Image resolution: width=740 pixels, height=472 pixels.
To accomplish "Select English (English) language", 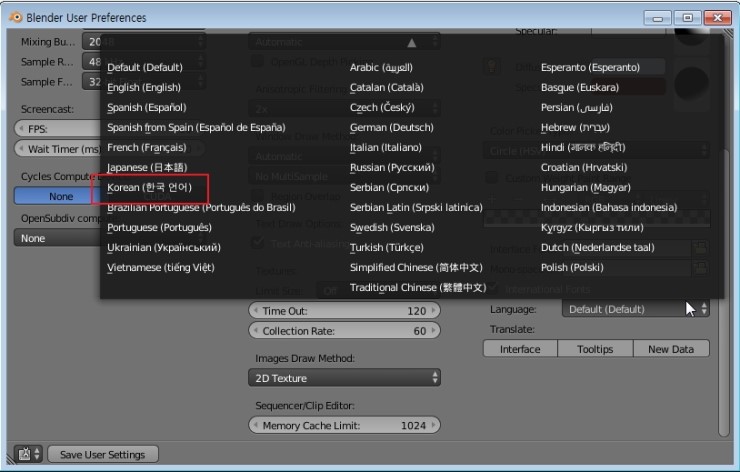I will pyautogui.click(x=144, y=87).
